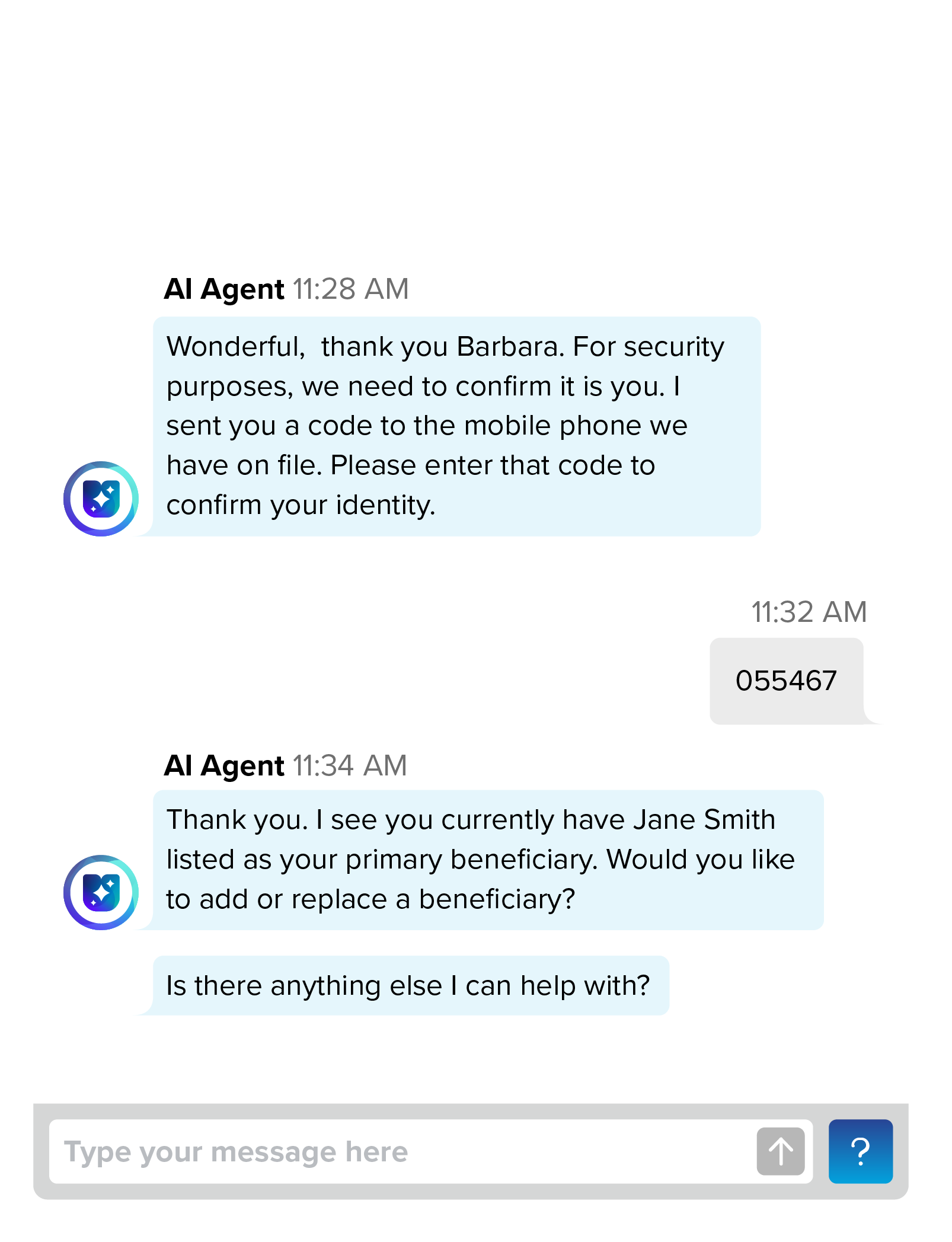
Task: Click the 11:34 AM timestamp in the chat
Action: tap(350, 765)
